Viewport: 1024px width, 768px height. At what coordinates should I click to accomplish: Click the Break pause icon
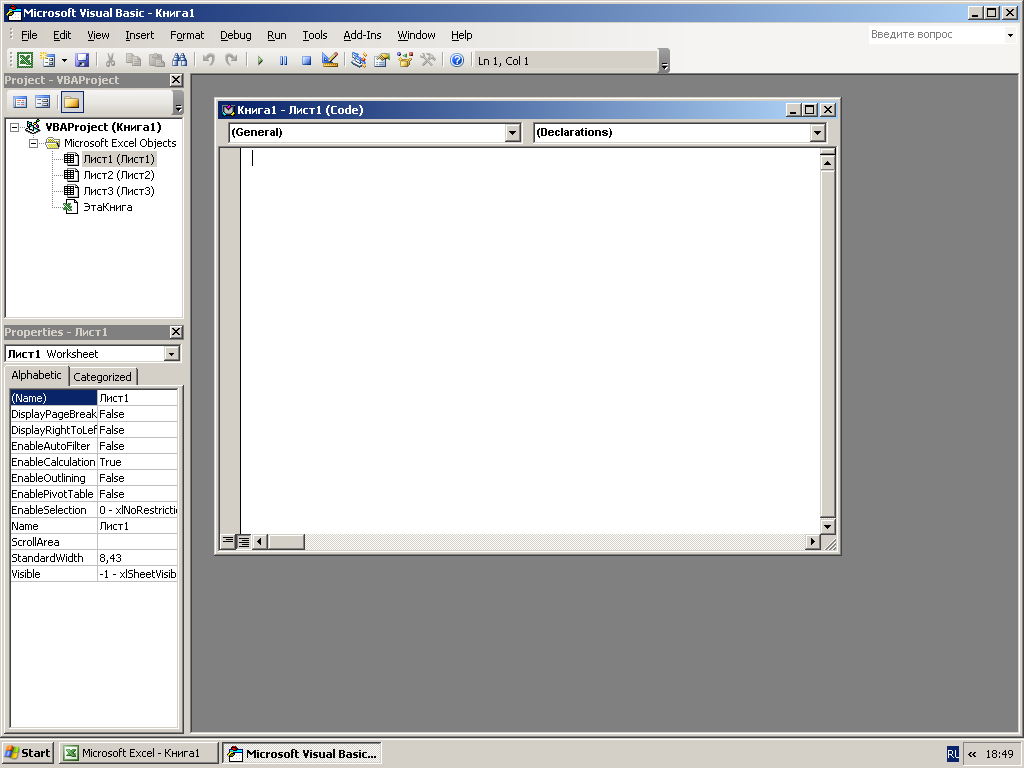click(283, 60)
